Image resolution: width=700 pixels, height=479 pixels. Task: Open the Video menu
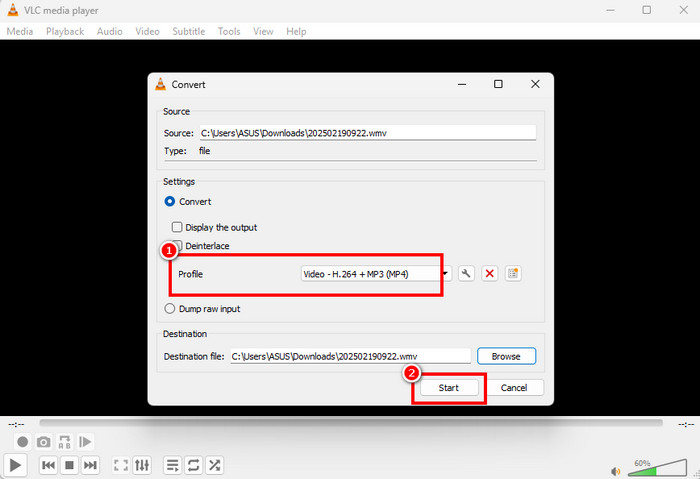147,31
